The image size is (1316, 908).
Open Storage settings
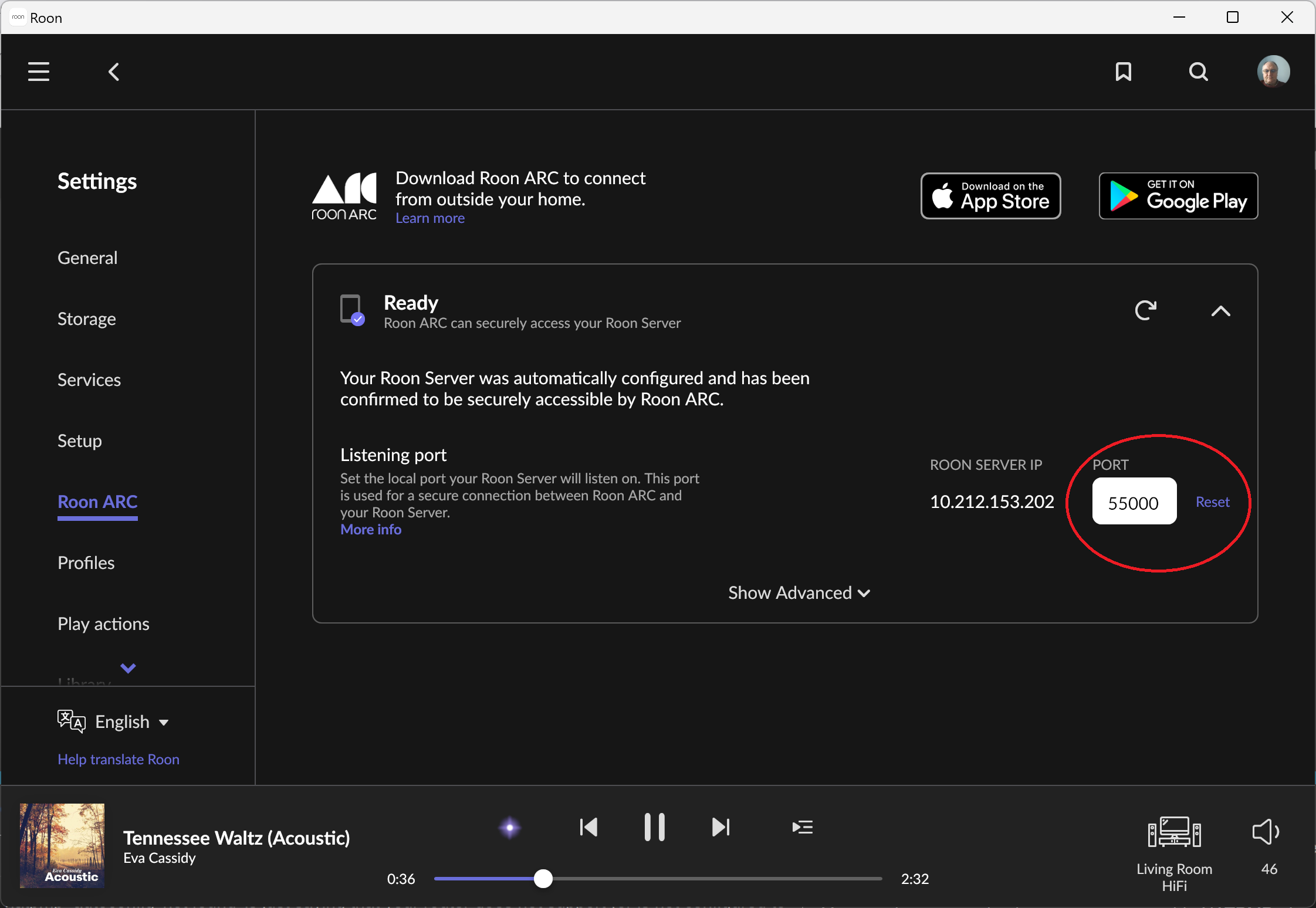[x=86, y=319]
